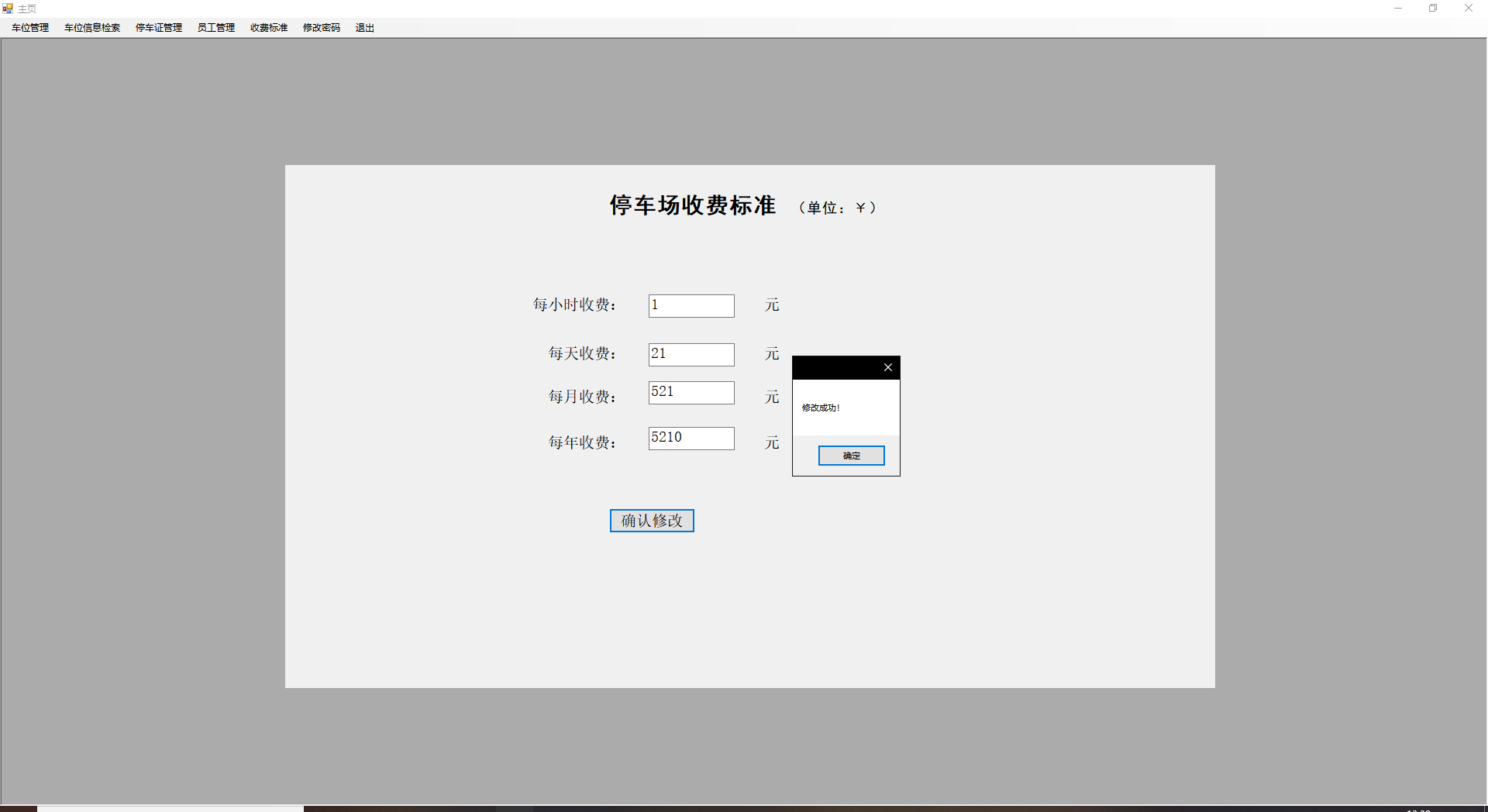The height and width of the screenshot is (812, 1488).
Task: Click the 每年收费 label
Action: [582, 443]
